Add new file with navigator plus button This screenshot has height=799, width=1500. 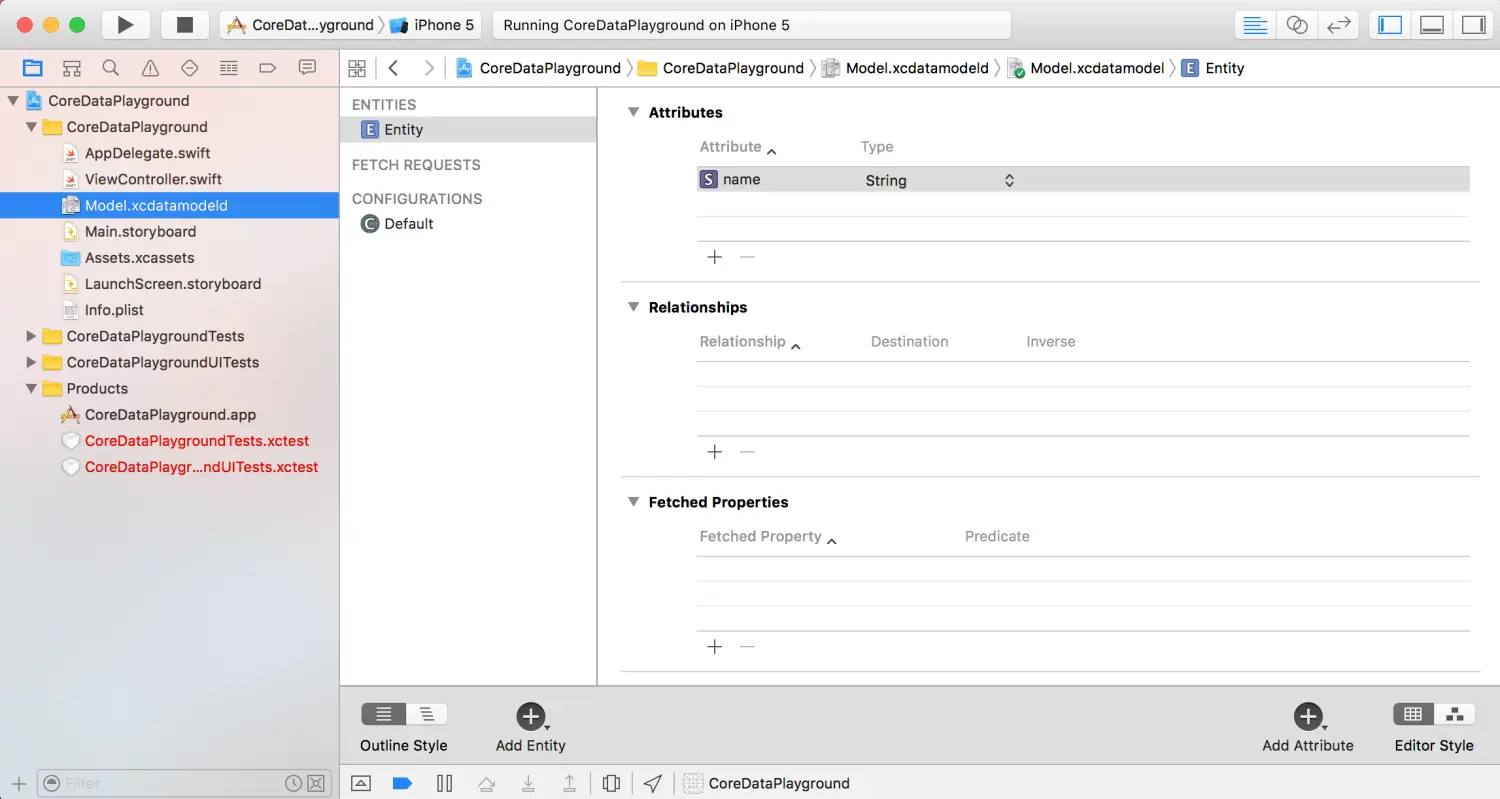tap(18, 783)
